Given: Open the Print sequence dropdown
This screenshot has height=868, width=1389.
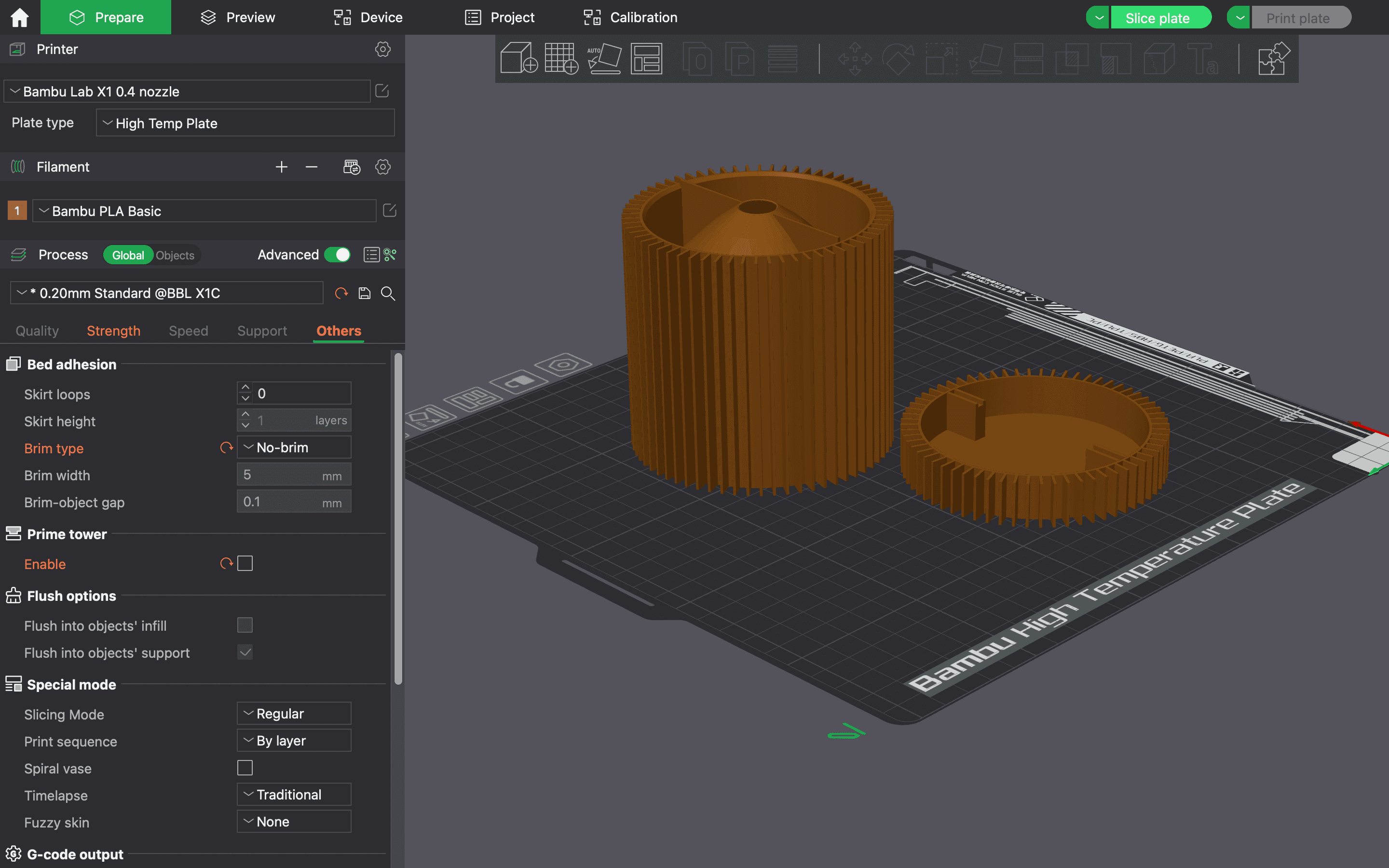Looking at the screenshot, I should pyautogui.click(x=294, y=741).
